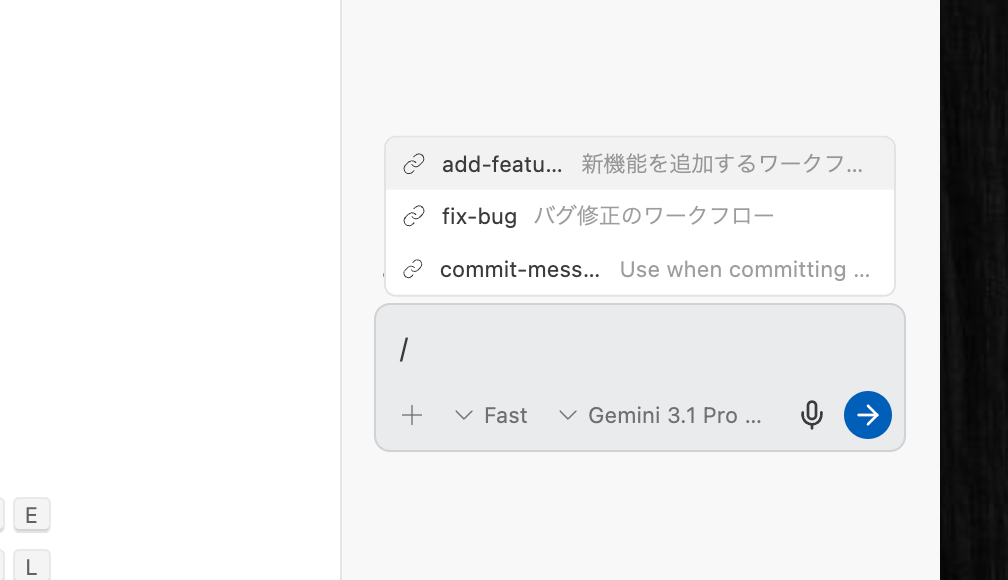Click the link icon next to fix-bug
Screen dimensions: 1008x580
(x=414, y=216)
